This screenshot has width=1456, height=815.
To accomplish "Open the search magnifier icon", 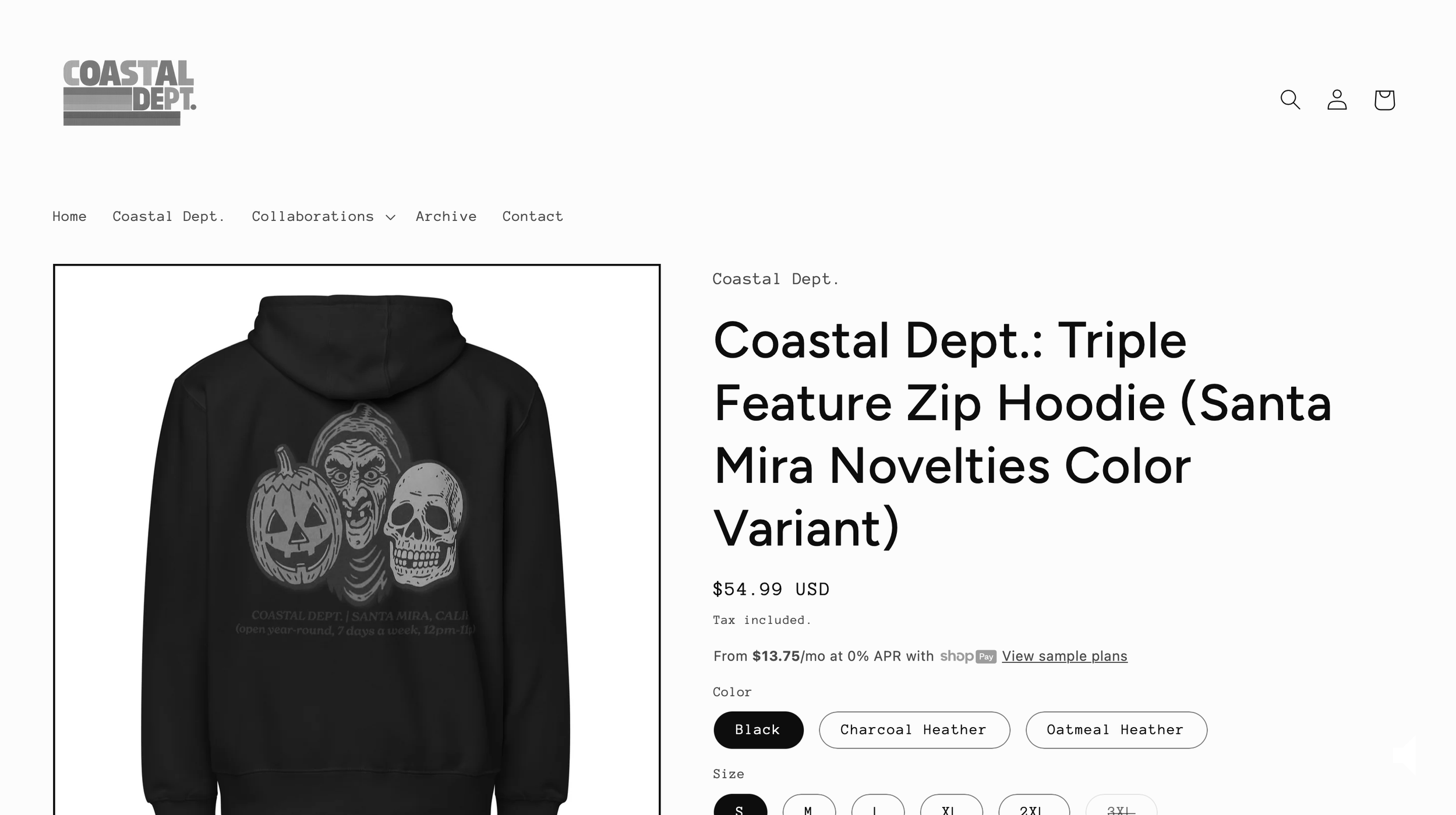I will click(1290, 100).
